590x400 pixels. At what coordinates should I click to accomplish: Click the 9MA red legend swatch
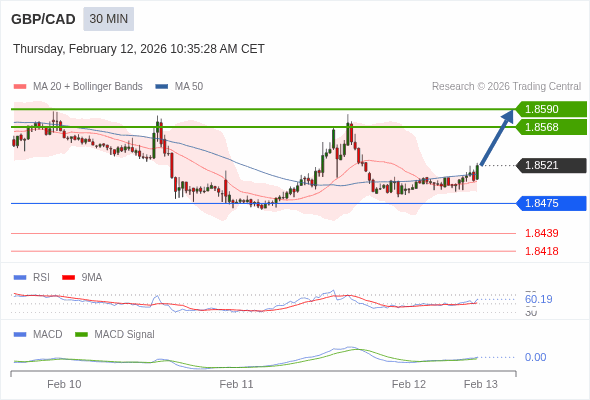click(x=68, y=278)
